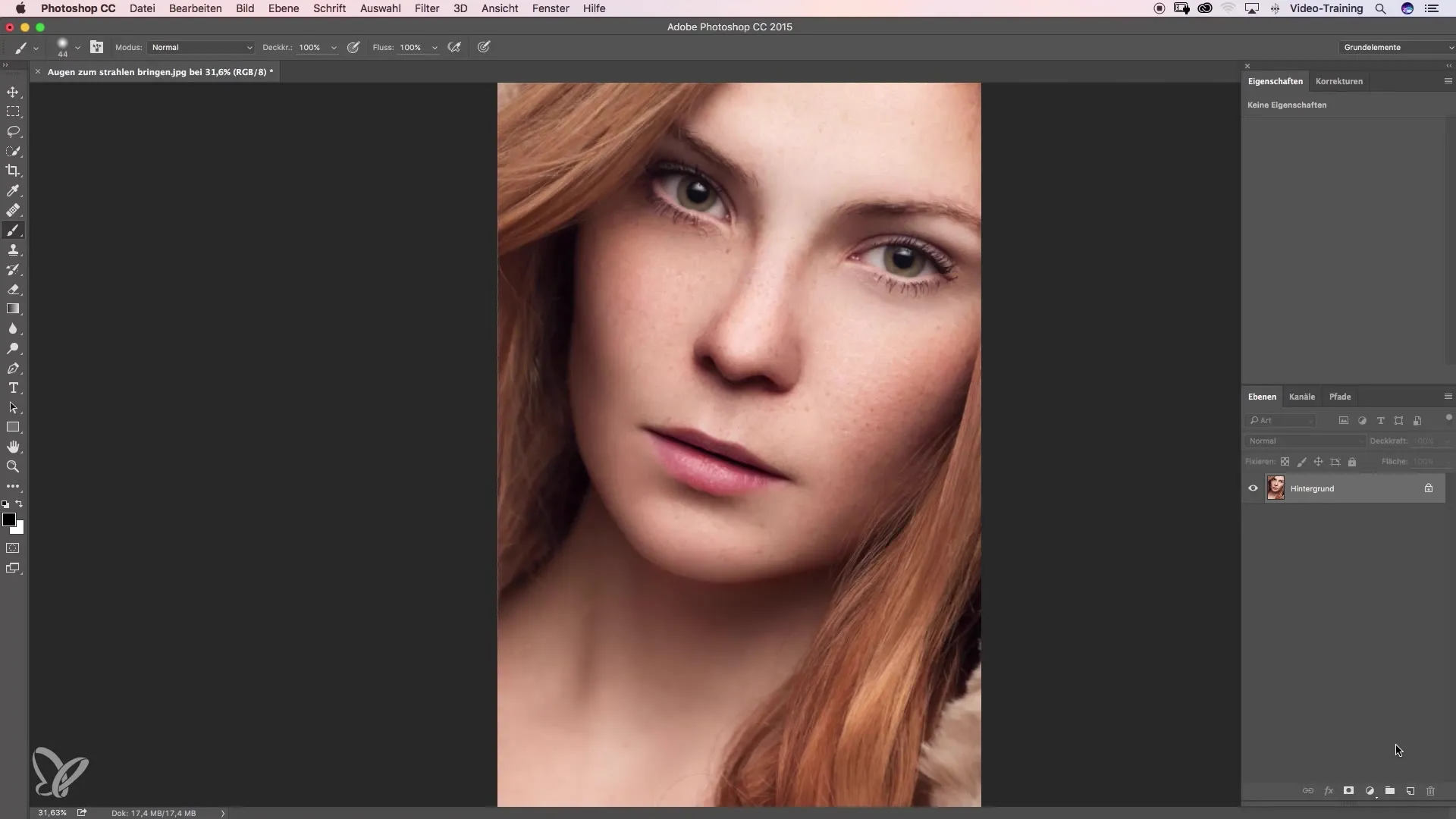Image resolution: width=1456 pixels, height=819 pixels.
Task: Toggle airbrush-style build-up effects
Action: pos(454,47)
